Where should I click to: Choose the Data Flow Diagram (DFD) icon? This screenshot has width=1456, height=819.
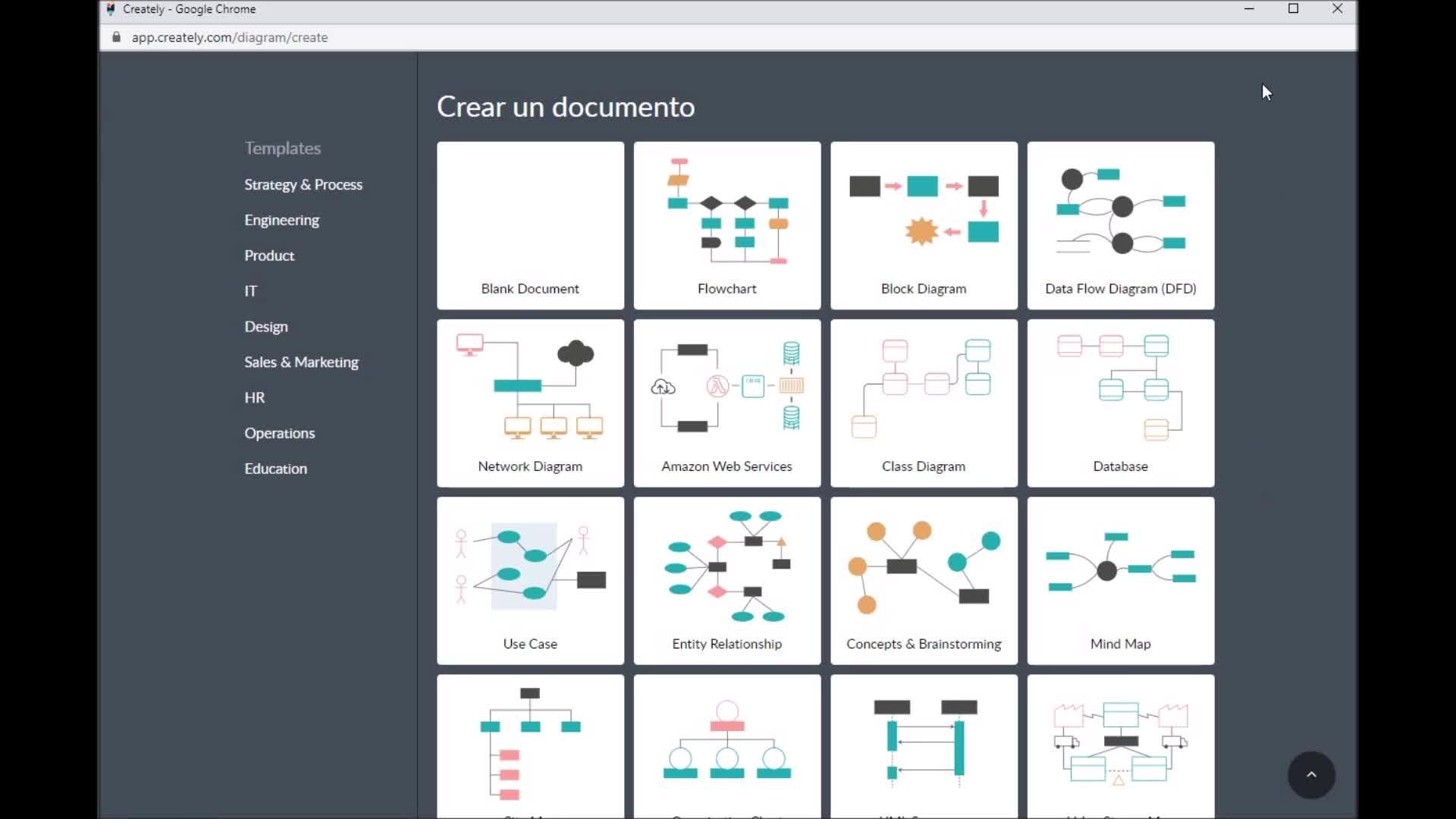(x=1120, y=211)
